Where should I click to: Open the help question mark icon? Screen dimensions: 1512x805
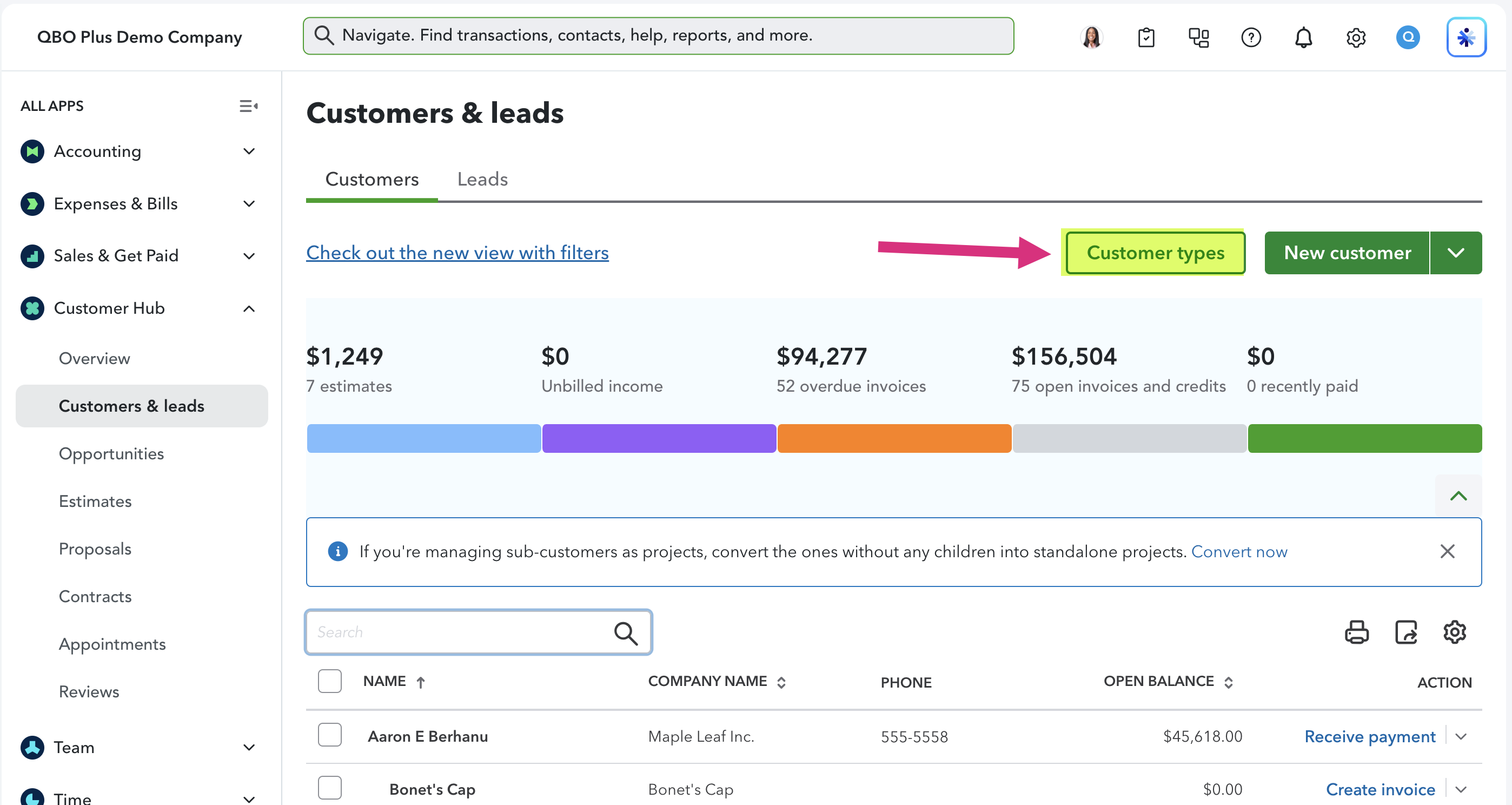(x=1251, y=37)
